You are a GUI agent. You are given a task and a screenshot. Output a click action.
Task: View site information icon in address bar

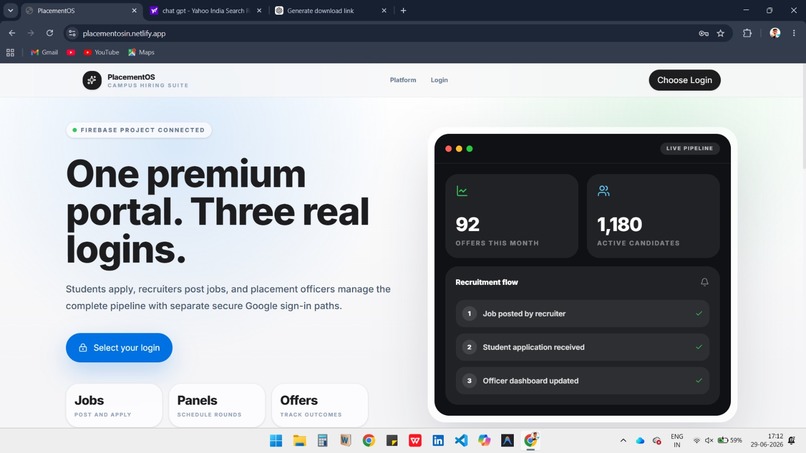[72, 33]
